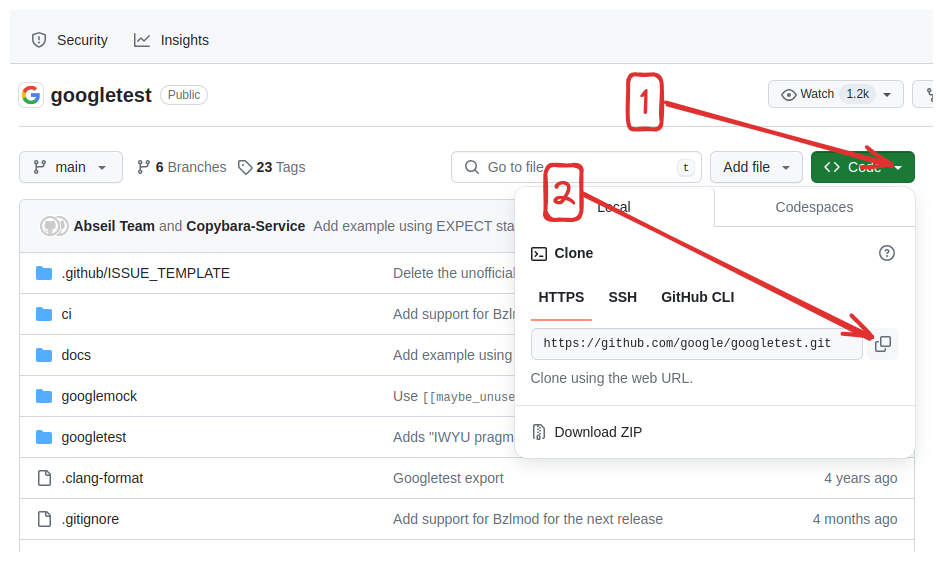Click the search magnifier in Go to file
Screen dimensions: 943x562
pyautogui.click(x=472, y=167)
